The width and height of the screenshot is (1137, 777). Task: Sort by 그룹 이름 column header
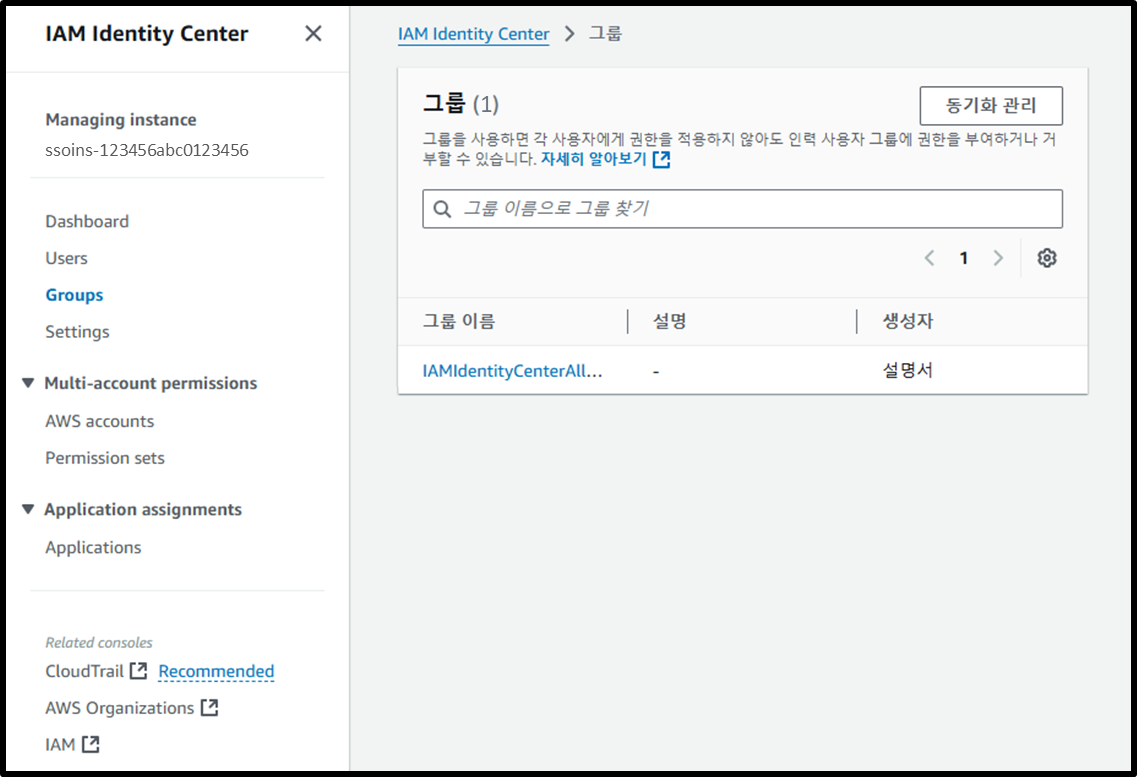pos(459,321)
